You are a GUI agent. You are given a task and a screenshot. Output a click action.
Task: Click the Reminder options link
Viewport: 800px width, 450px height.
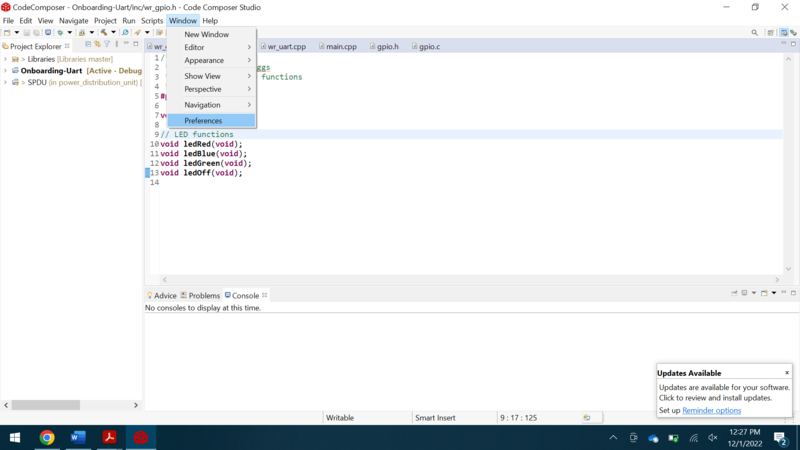711,410
